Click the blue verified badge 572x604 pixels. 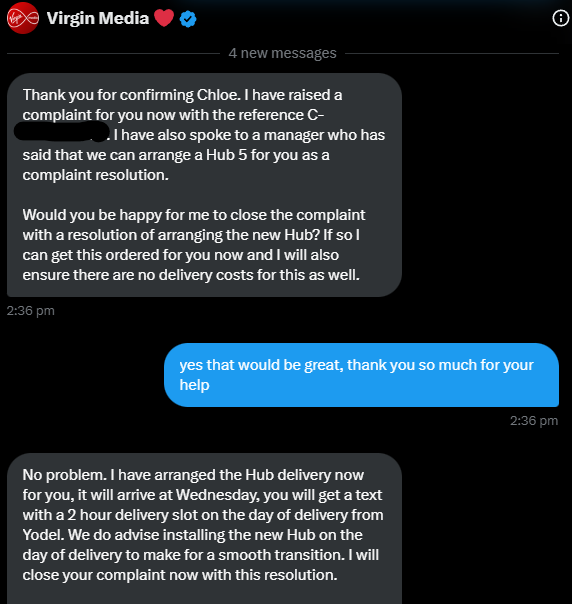pyautogui.click(x=188, y=19)
